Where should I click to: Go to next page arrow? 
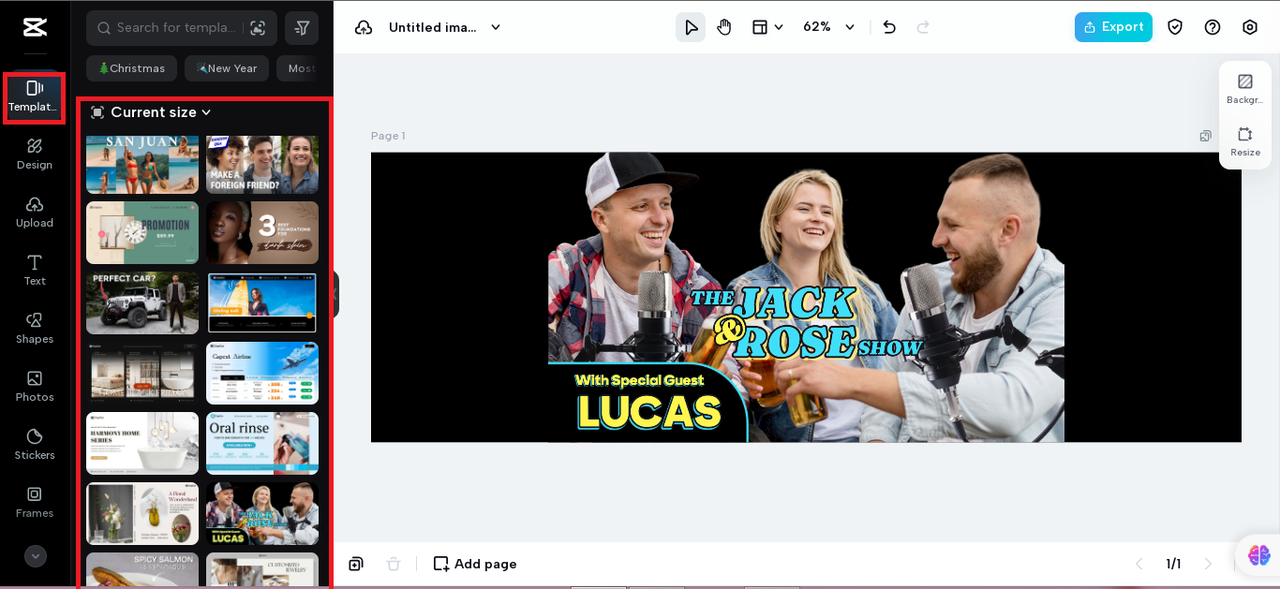[x=1208, y=564]
